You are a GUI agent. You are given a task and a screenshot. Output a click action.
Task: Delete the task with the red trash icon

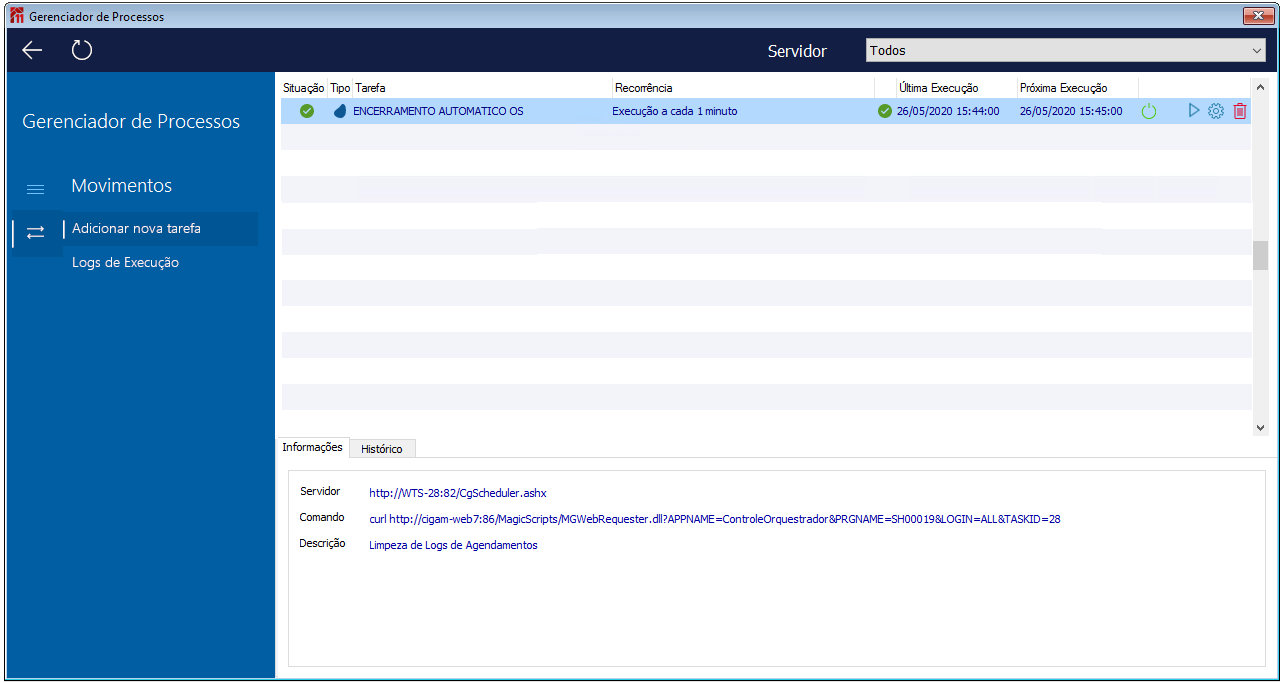pyautogui.click(x=1240, y=111)
